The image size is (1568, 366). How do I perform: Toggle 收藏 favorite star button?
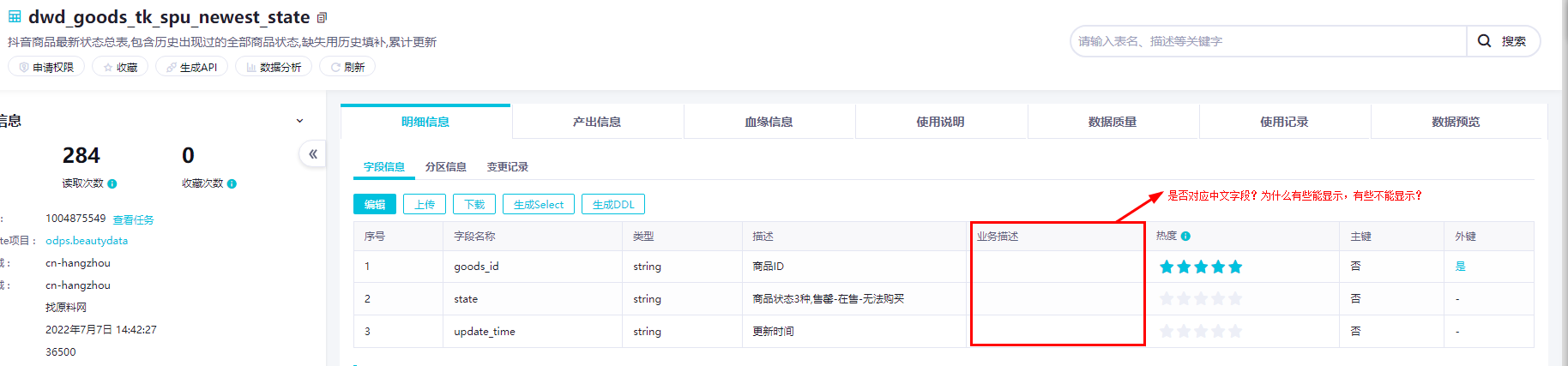[120, 67]
